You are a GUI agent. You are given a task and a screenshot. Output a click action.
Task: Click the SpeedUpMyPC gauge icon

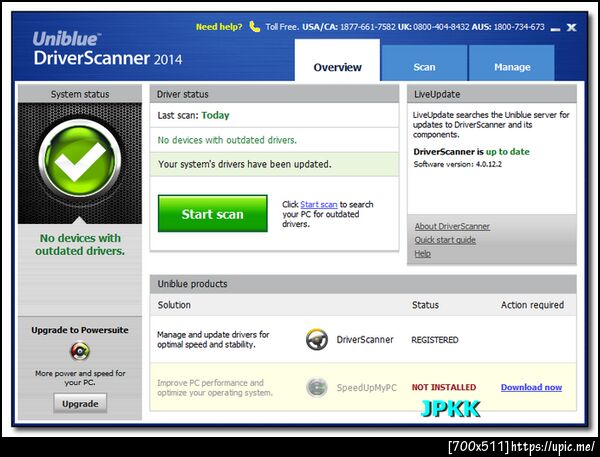pos(317,387)
